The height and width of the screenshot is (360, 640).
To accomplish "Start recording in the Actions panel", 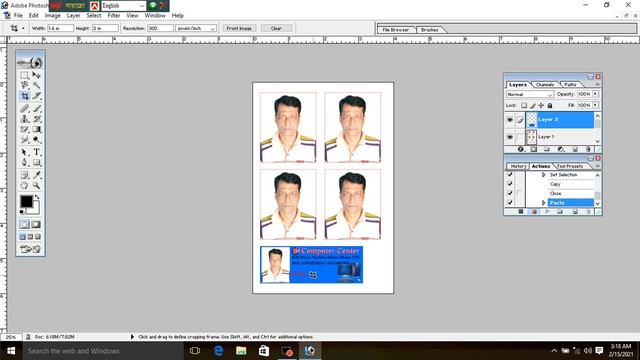I will click(534, 211).
